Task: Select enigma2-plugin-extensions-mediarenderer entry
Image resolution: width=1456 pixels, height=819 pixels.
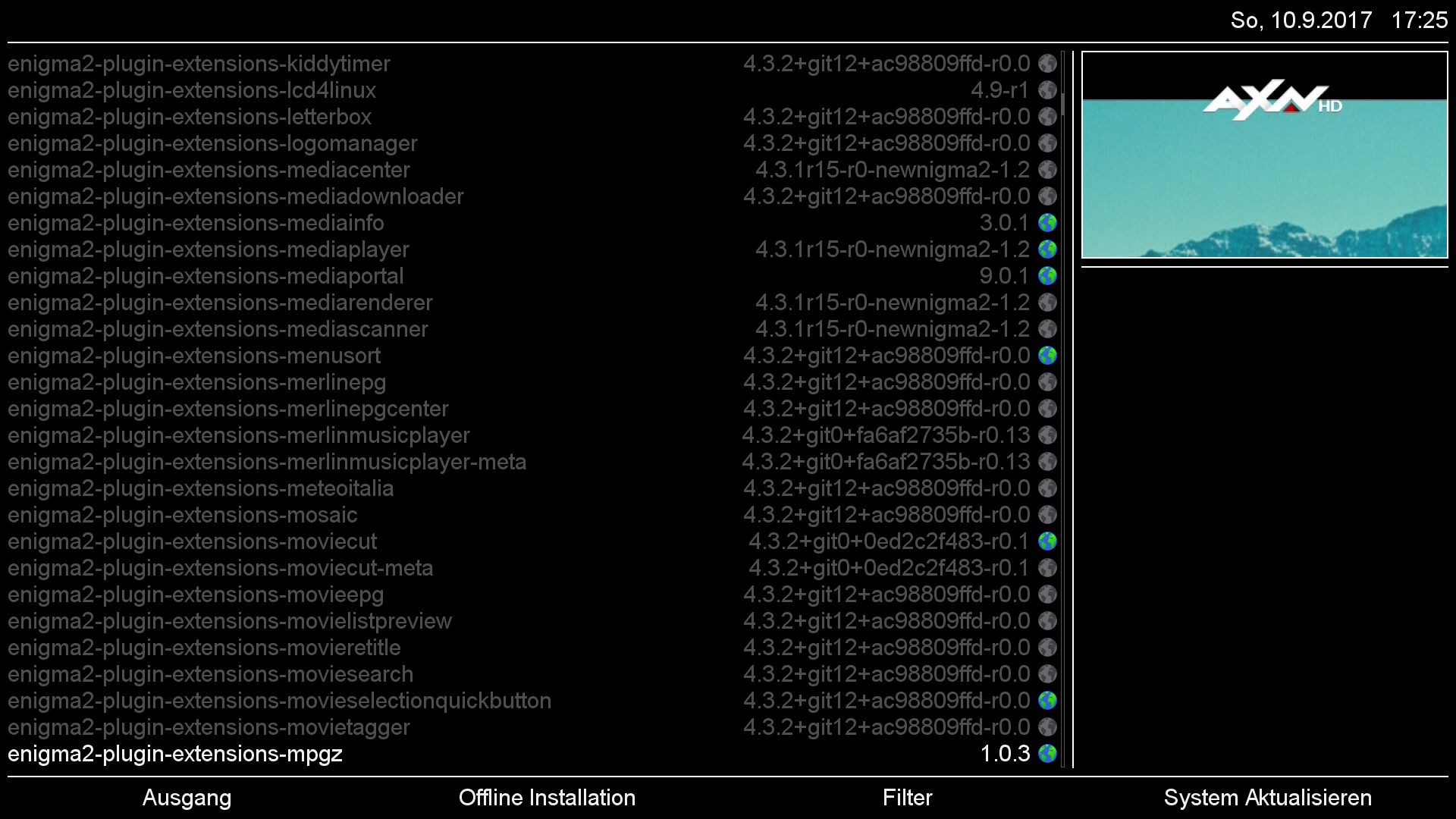Action: point(532,303)
